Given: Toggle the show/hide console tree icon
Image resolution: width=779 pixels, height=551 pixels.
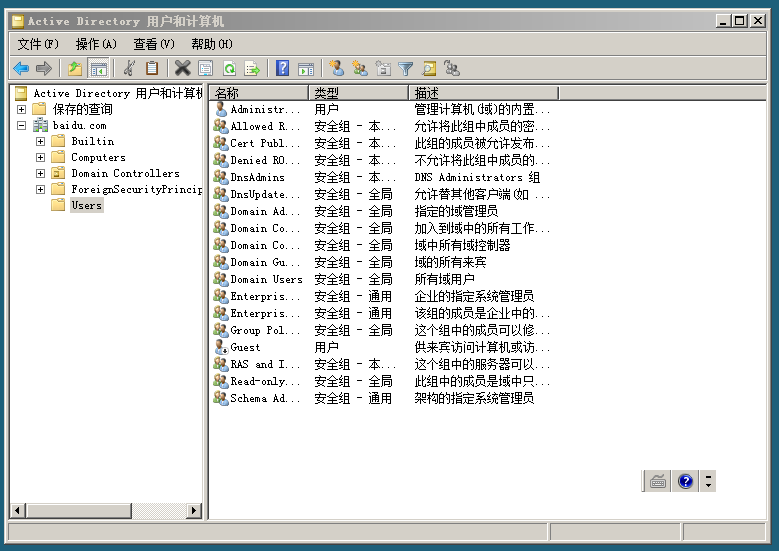Looking at the screenshot, I should [98, 68].
